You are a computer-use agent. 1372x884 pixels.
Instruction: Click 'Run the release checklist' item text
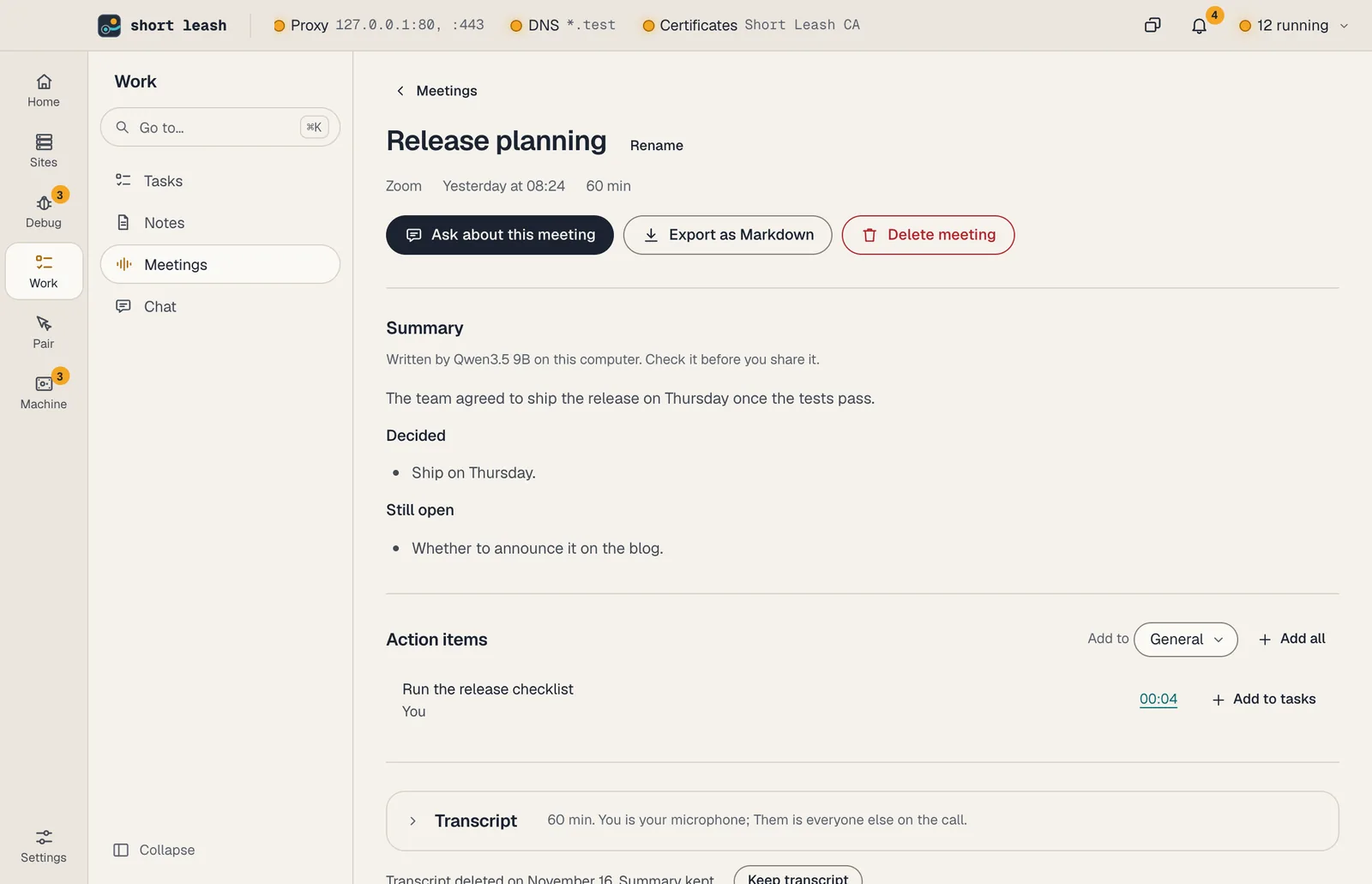488,689
